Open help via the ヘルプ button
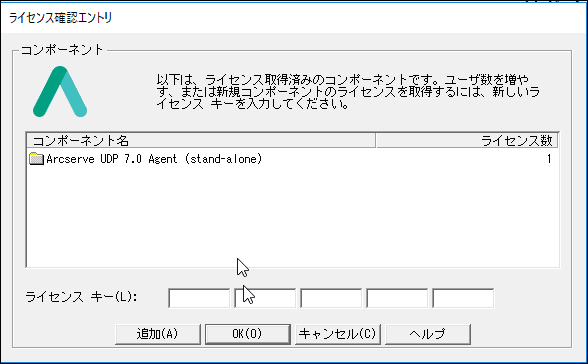 point(428,334)
